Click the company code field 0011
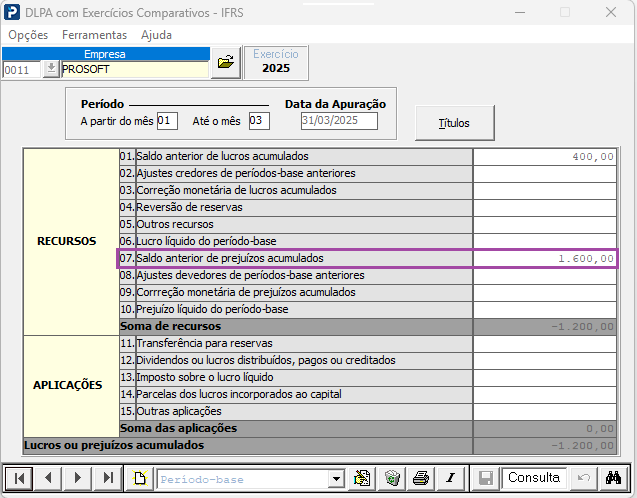Viewport: 637px width, 498px height. [22, 70]
